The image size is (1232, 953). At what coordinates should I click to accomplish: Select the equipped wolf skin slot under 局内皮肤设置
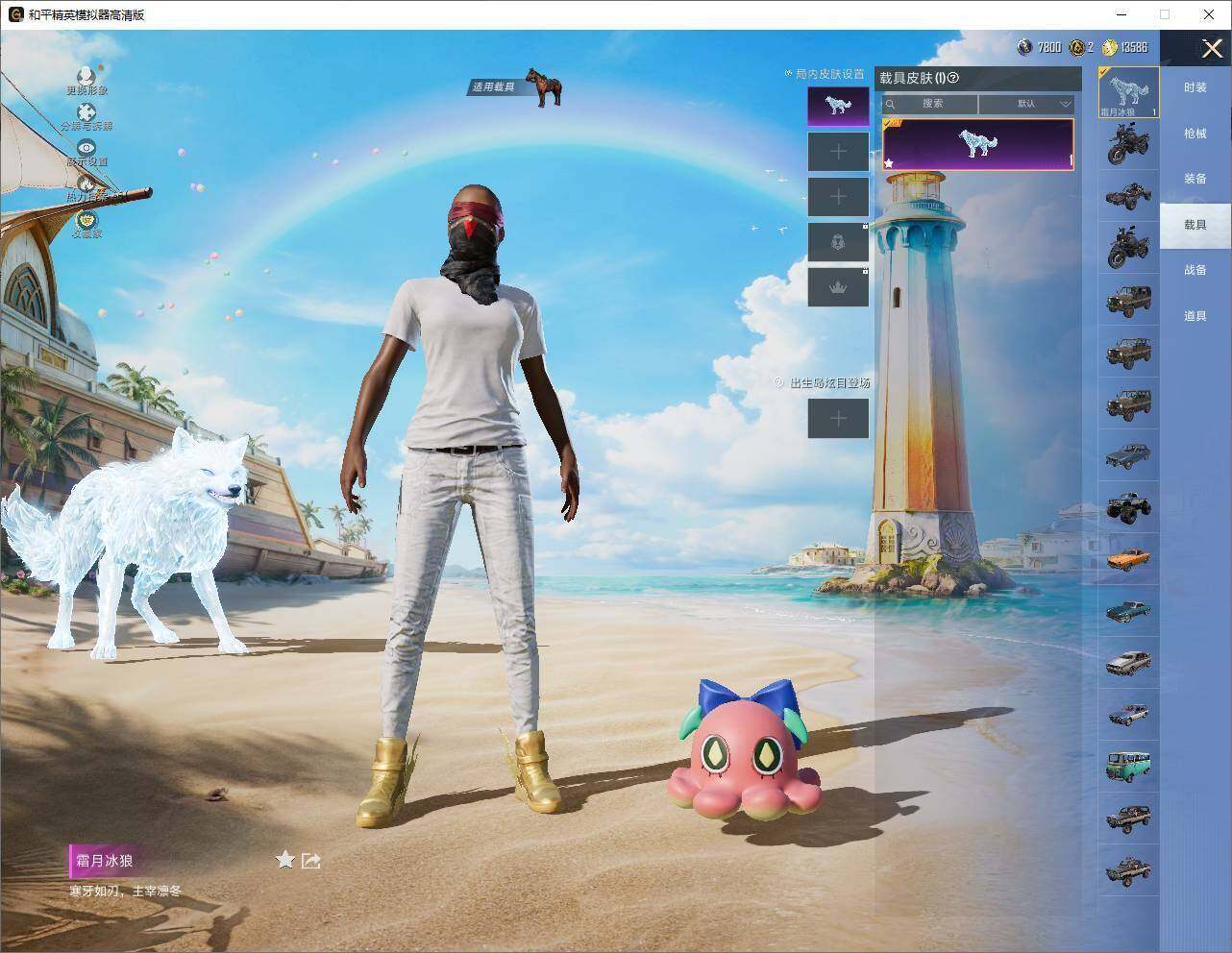[838, 106]
